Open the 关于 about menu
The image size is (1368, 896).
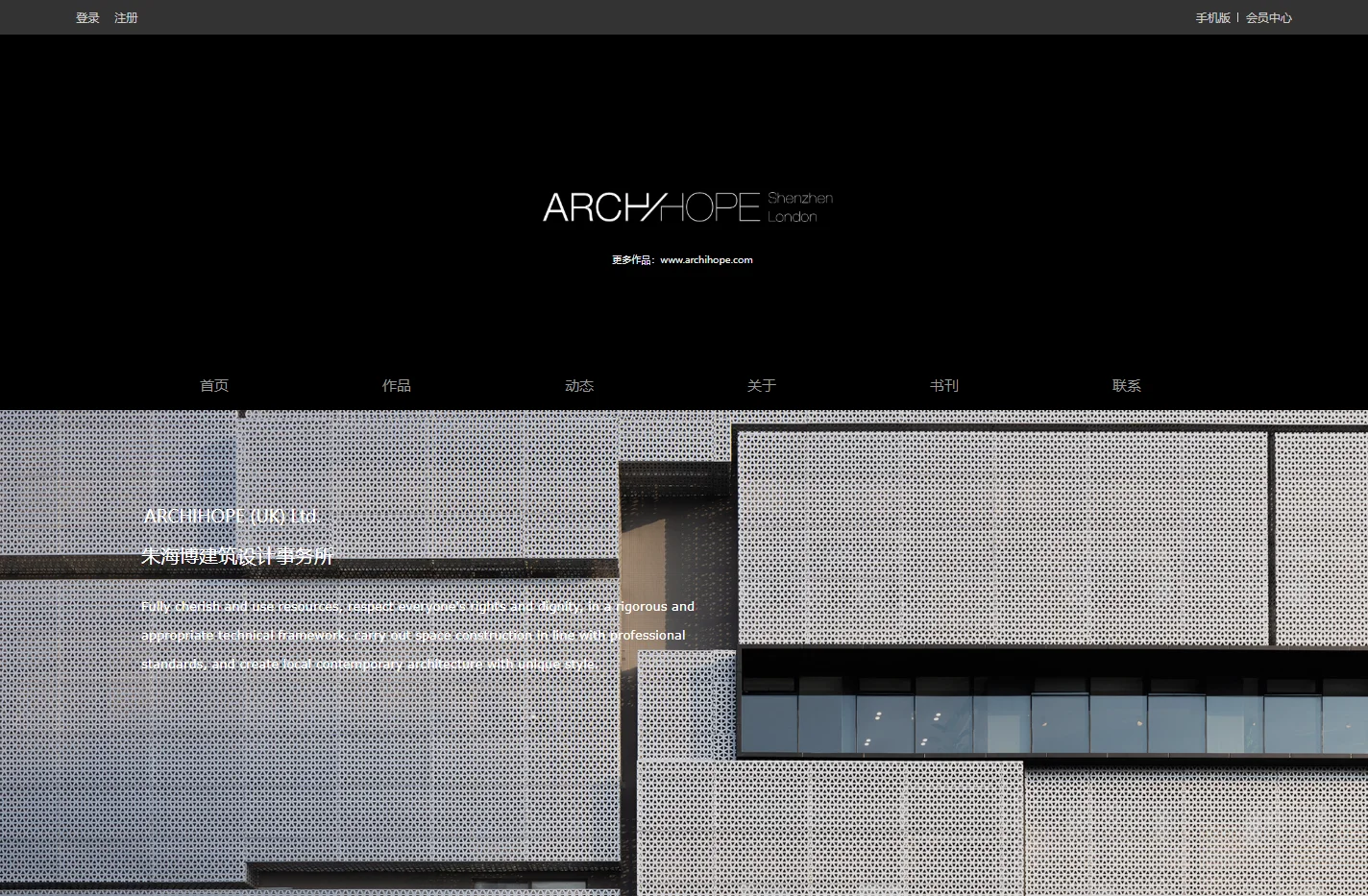(x=762, y=385)
